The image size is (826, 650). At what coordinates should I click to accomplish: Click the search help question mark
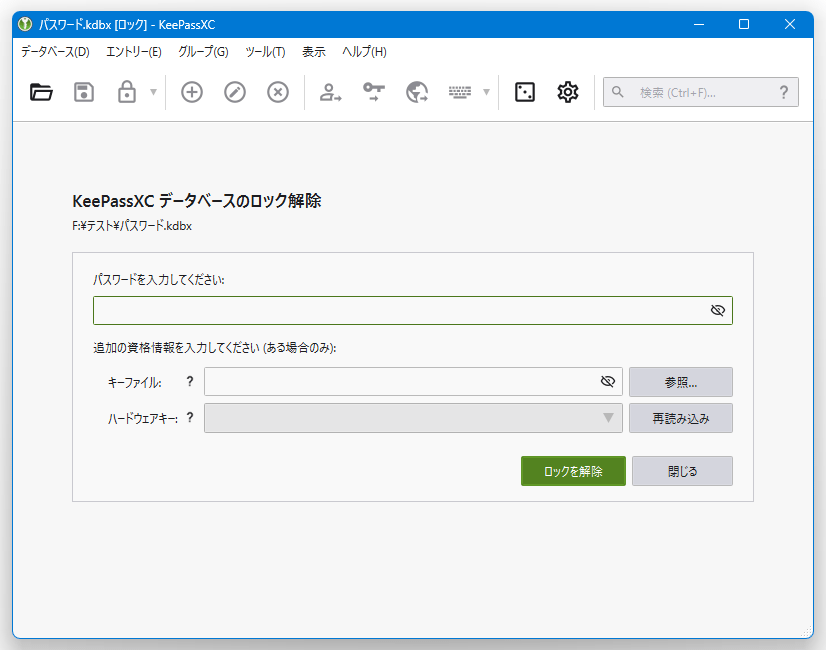click(x=784, y=93)
